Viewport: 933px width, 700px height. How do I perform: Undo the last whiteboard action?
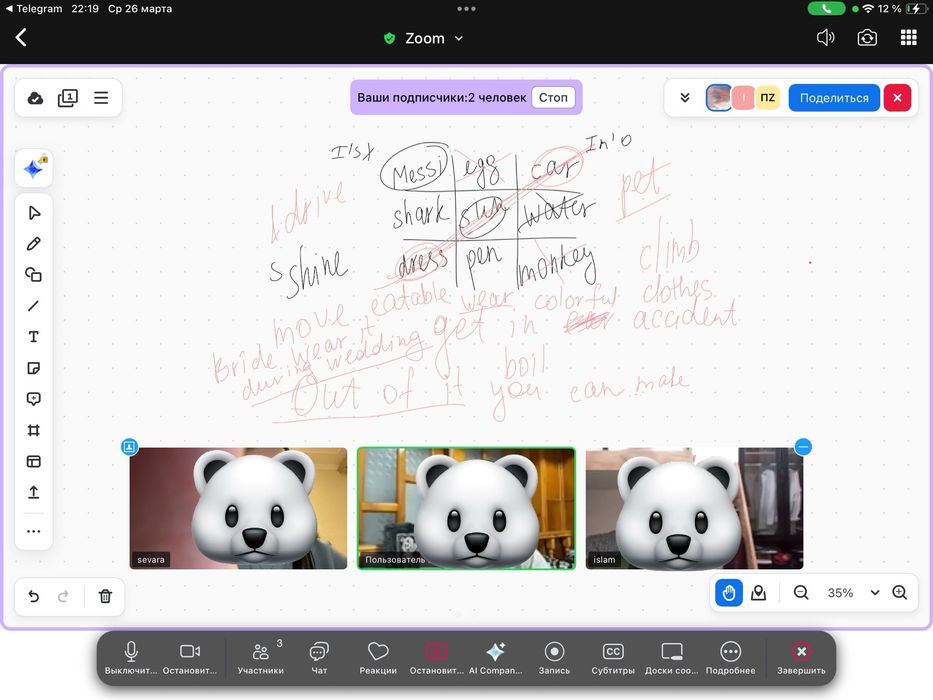coord(34,596)
